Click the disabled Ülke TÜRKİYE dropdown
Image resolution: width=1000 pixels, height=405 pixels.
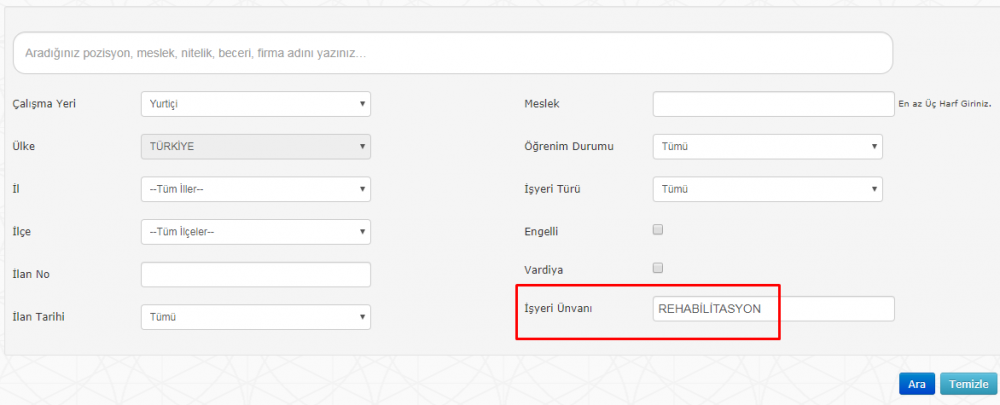pos(256,146)
